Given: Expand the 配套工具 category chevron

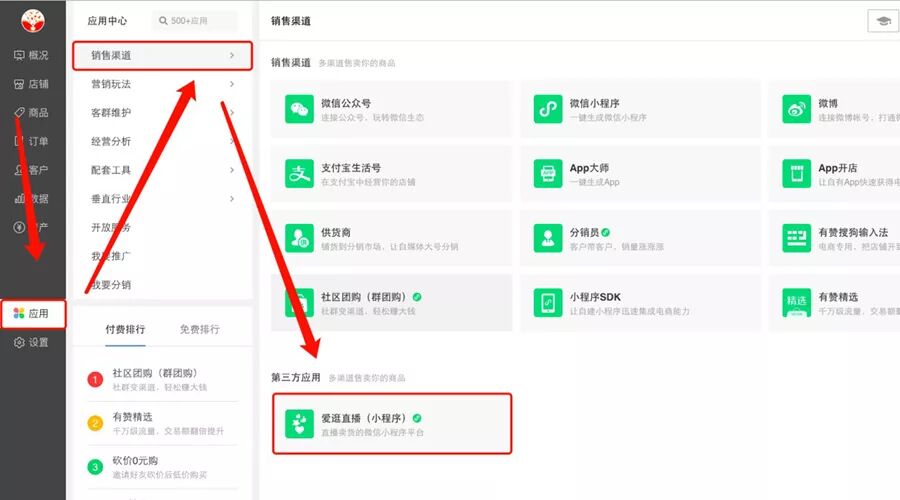Looking at the screenshot, I should point(232,170).
